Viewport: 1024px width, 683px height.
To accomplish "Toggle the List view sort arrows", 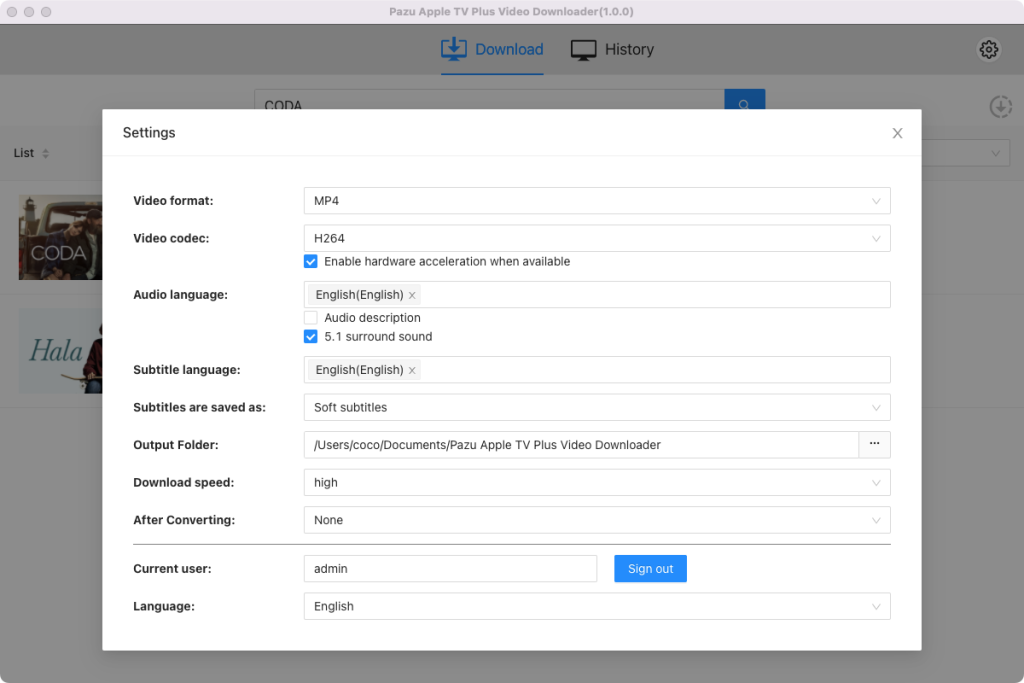I will [x=45, y=153].
